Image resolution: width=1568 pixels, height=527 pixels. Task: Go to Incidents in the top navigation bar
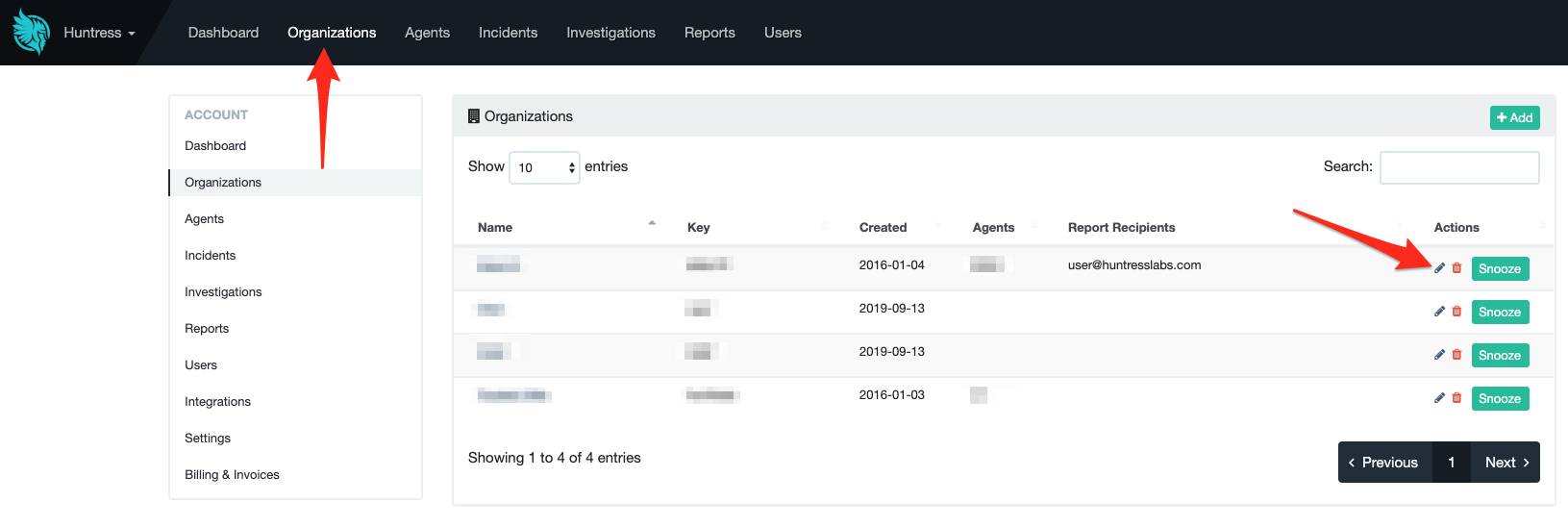pyautogui.click(x=508, y=33)
